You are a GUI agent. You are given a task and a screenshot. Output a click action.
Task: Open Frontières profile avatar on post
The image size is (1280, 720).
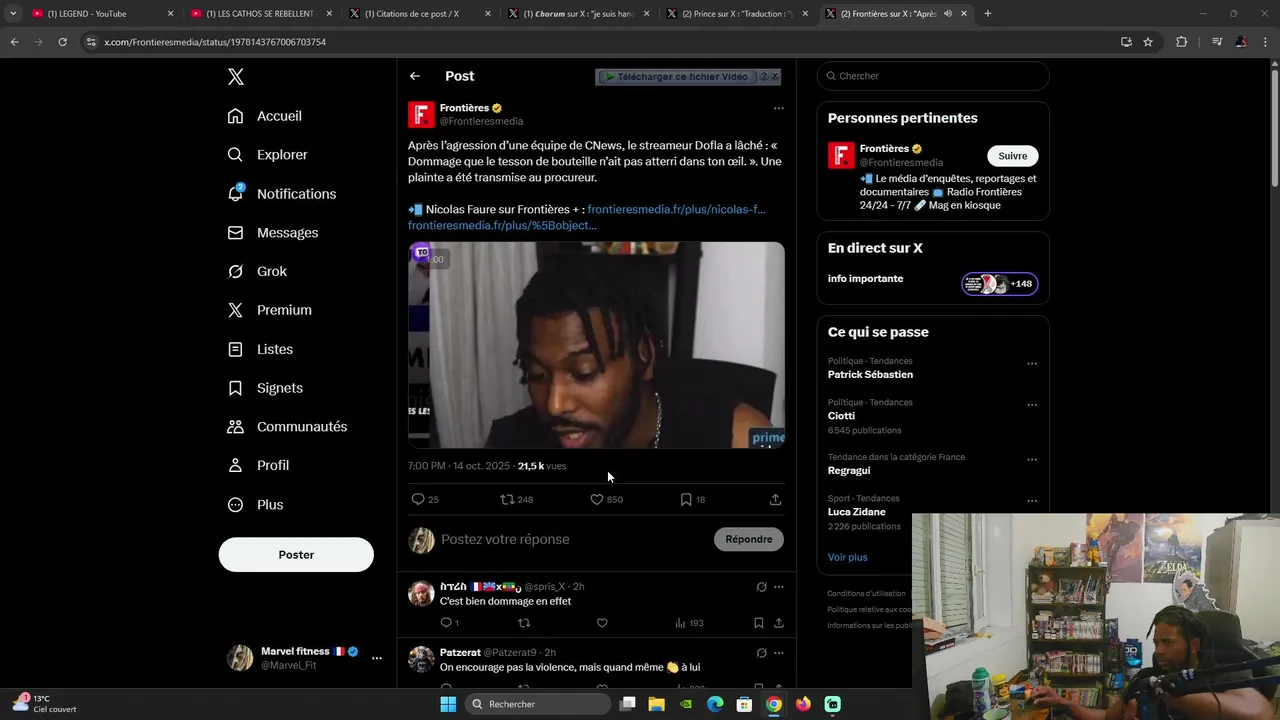[421, 115]
